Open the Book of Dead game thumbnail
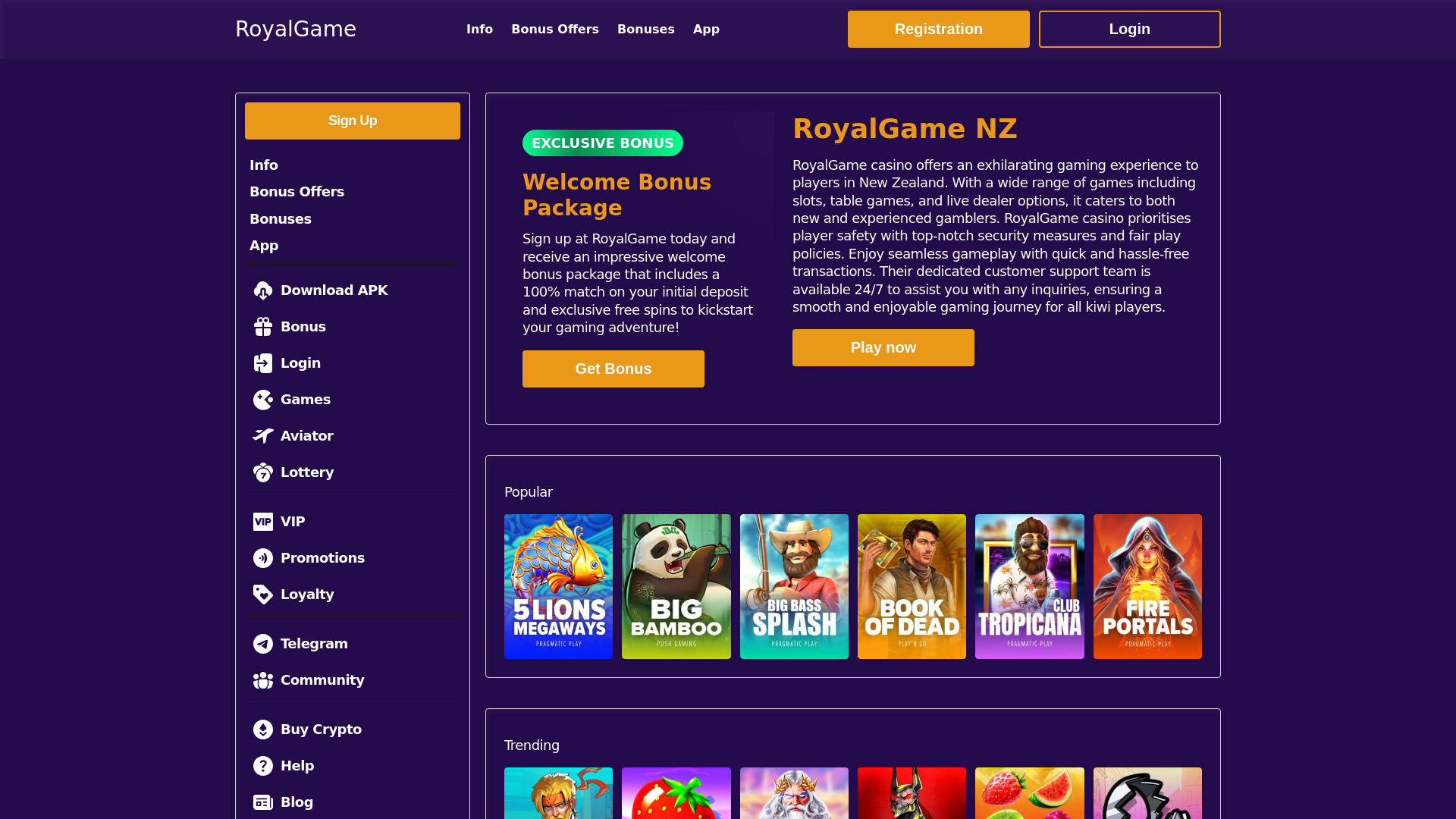The image size is (1456, 819). [x=912, y=586]
